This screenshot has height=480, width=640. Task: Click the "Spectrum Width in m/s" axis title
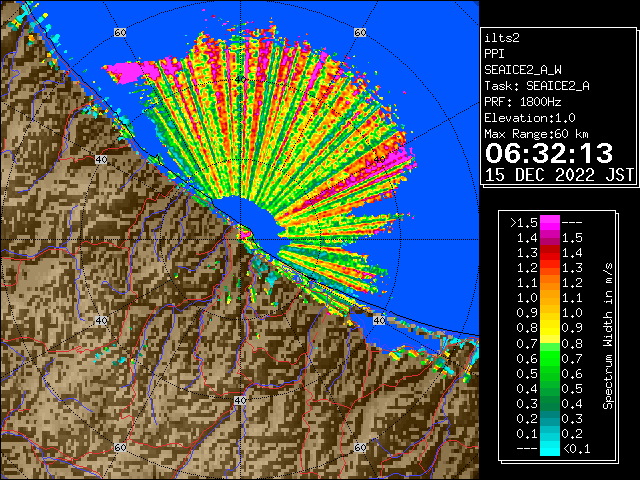(608, 336)
